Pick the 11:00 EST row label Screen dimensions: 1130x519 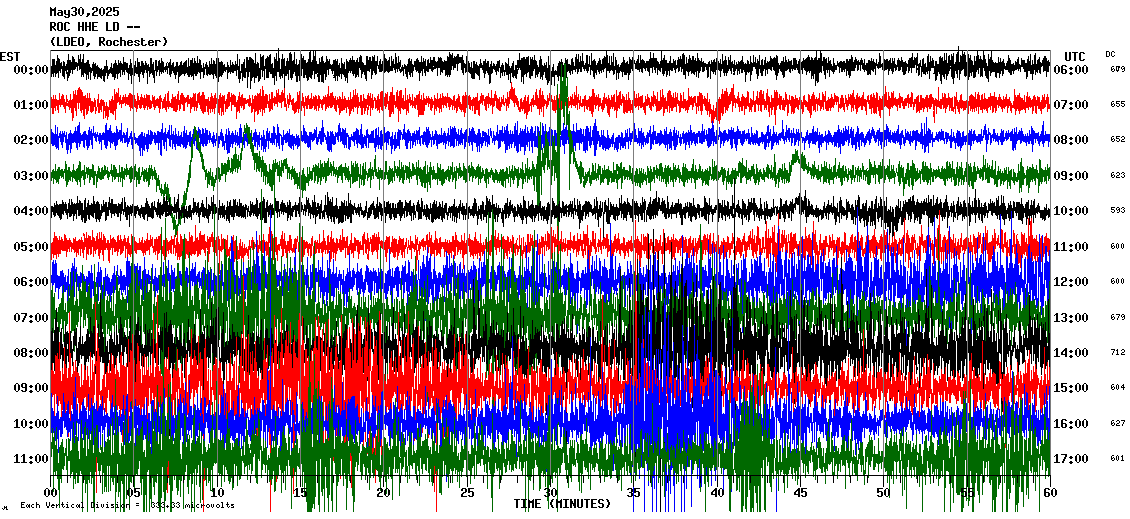click(x=32, y=459)
